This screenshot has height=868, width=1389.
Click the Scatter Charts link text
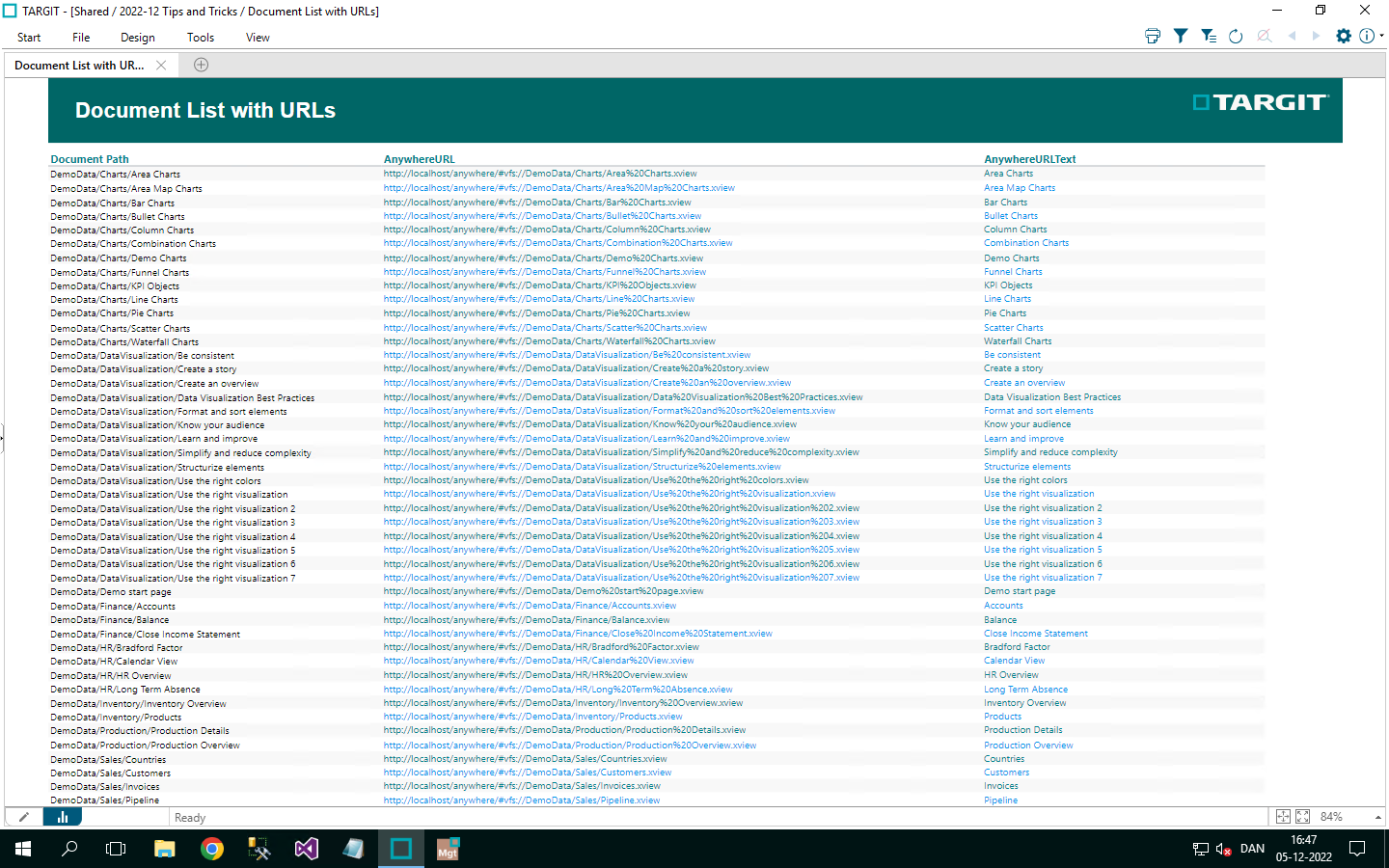click(1014, 328)
